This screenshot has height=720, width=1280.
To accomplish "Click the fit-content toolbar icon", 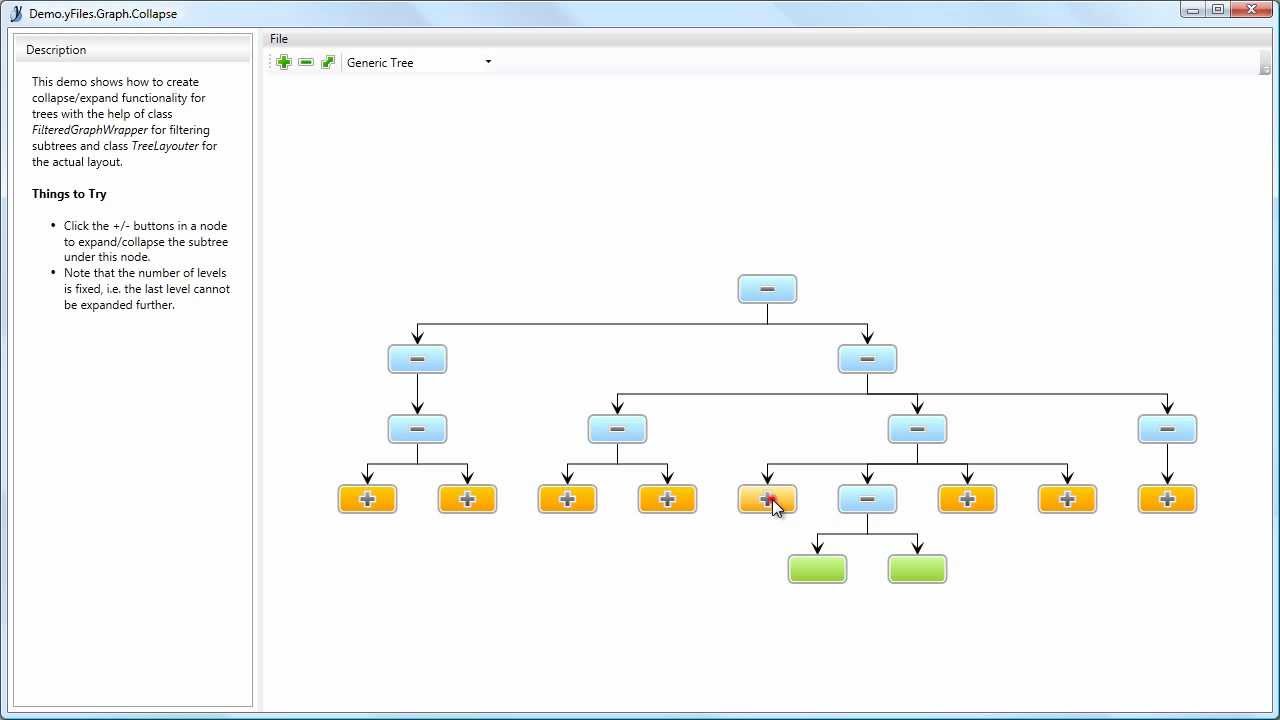I will (x=328, y=62).
